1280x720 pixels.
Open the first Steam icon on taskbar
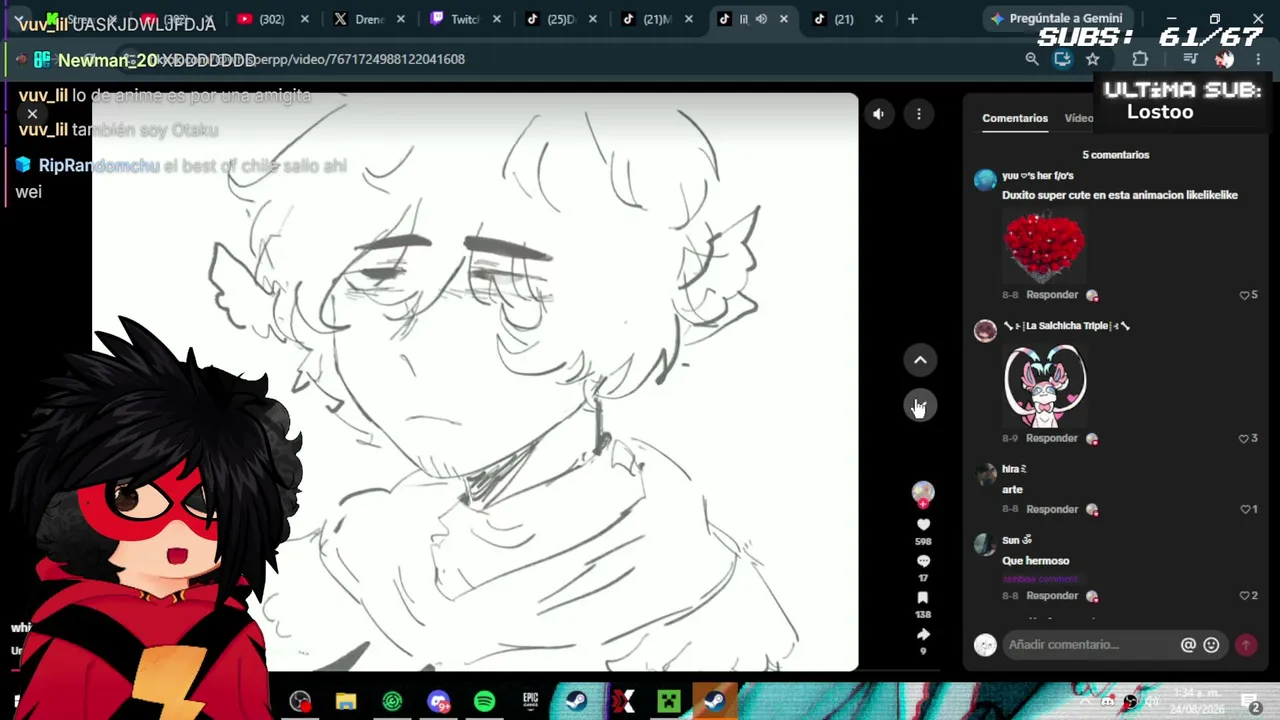click(x=576, y=701)
